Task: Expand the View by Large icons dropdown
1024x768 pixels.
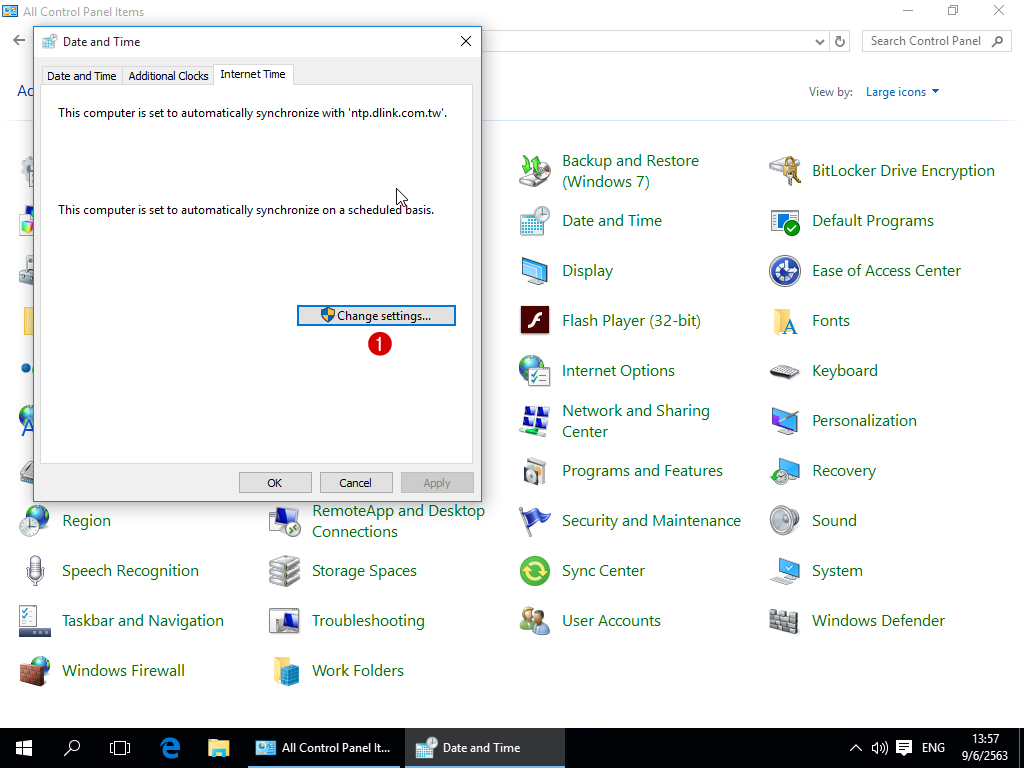Action: [x=902, y=92]
